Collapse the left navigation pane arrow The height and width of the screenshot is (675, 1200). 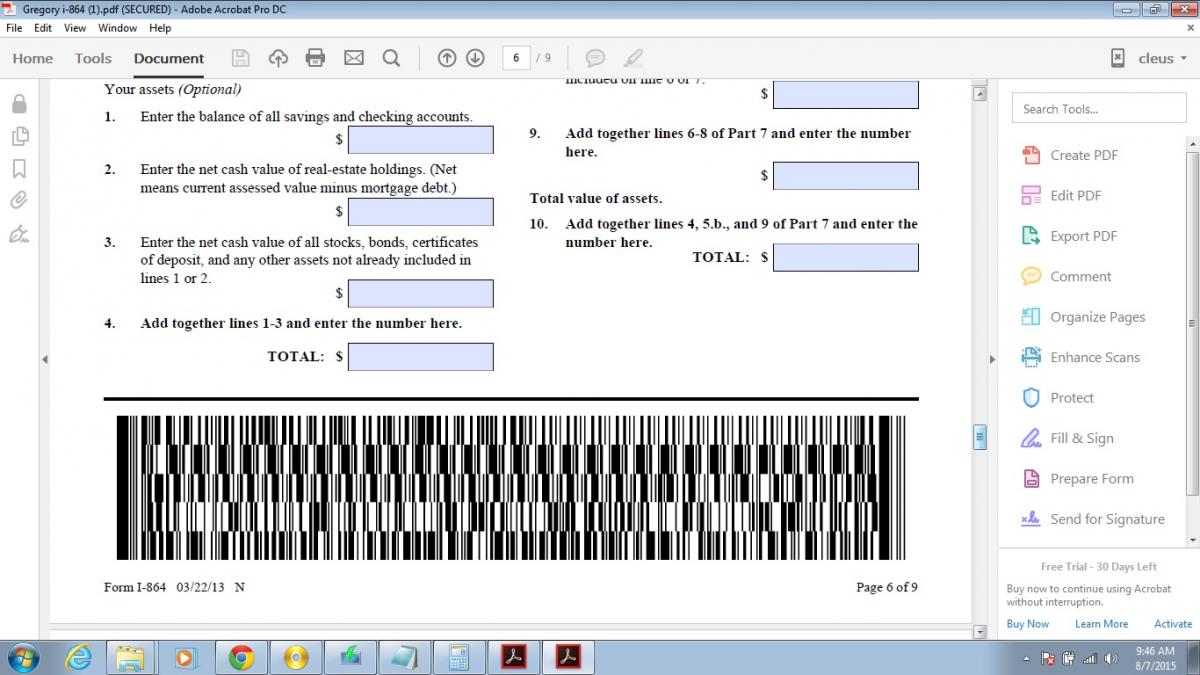pos(44,359)
